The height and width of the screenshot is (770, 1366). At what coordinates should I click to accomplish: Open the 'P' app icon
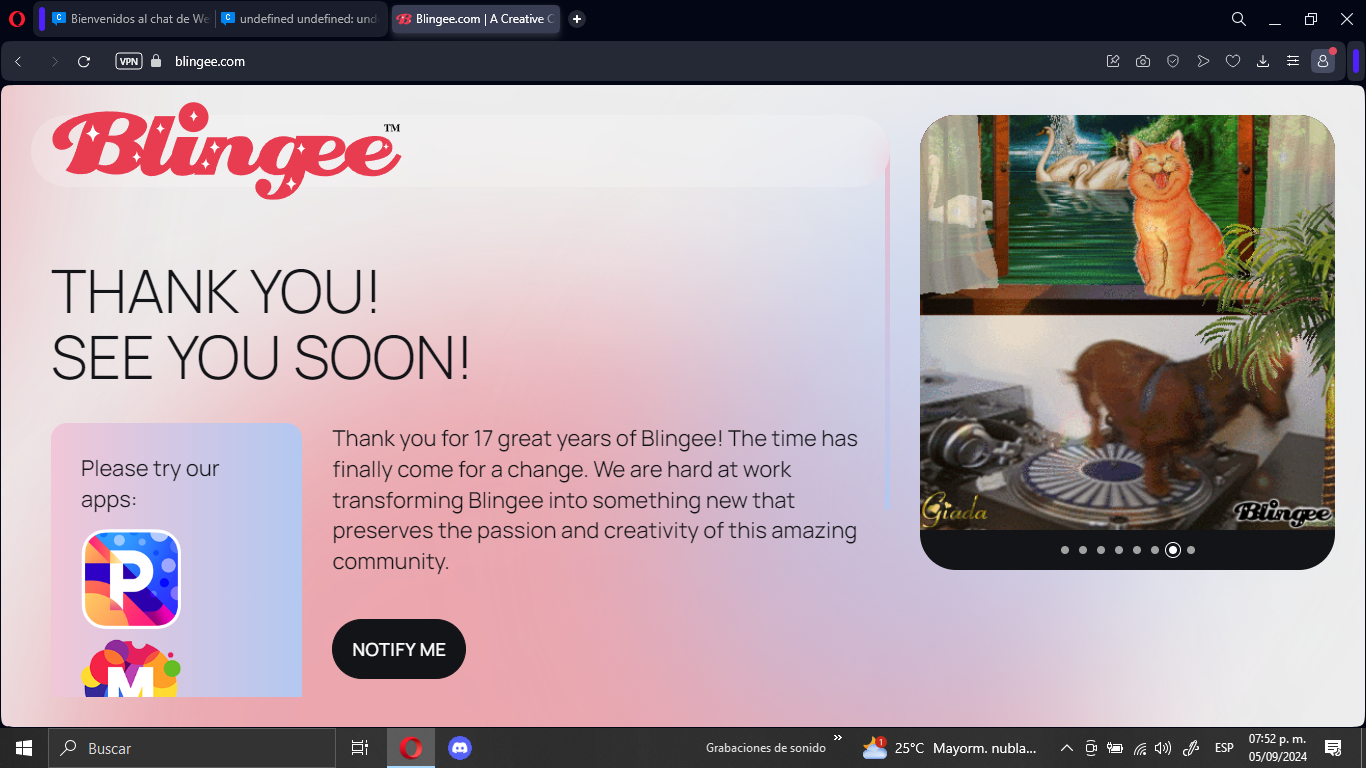coord(131,579)
